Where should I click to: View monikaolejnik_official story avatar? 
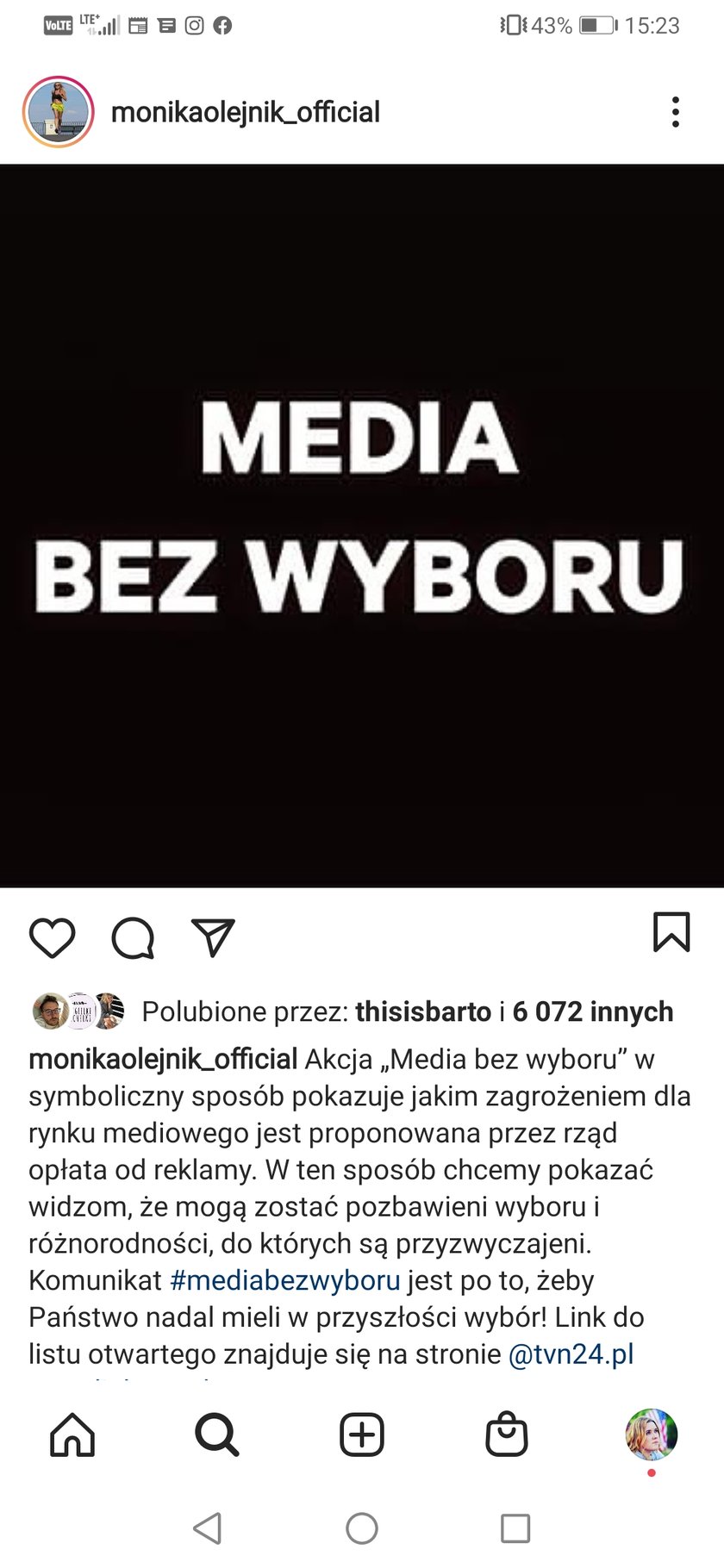pyautogui.click(x=58, y=112)
